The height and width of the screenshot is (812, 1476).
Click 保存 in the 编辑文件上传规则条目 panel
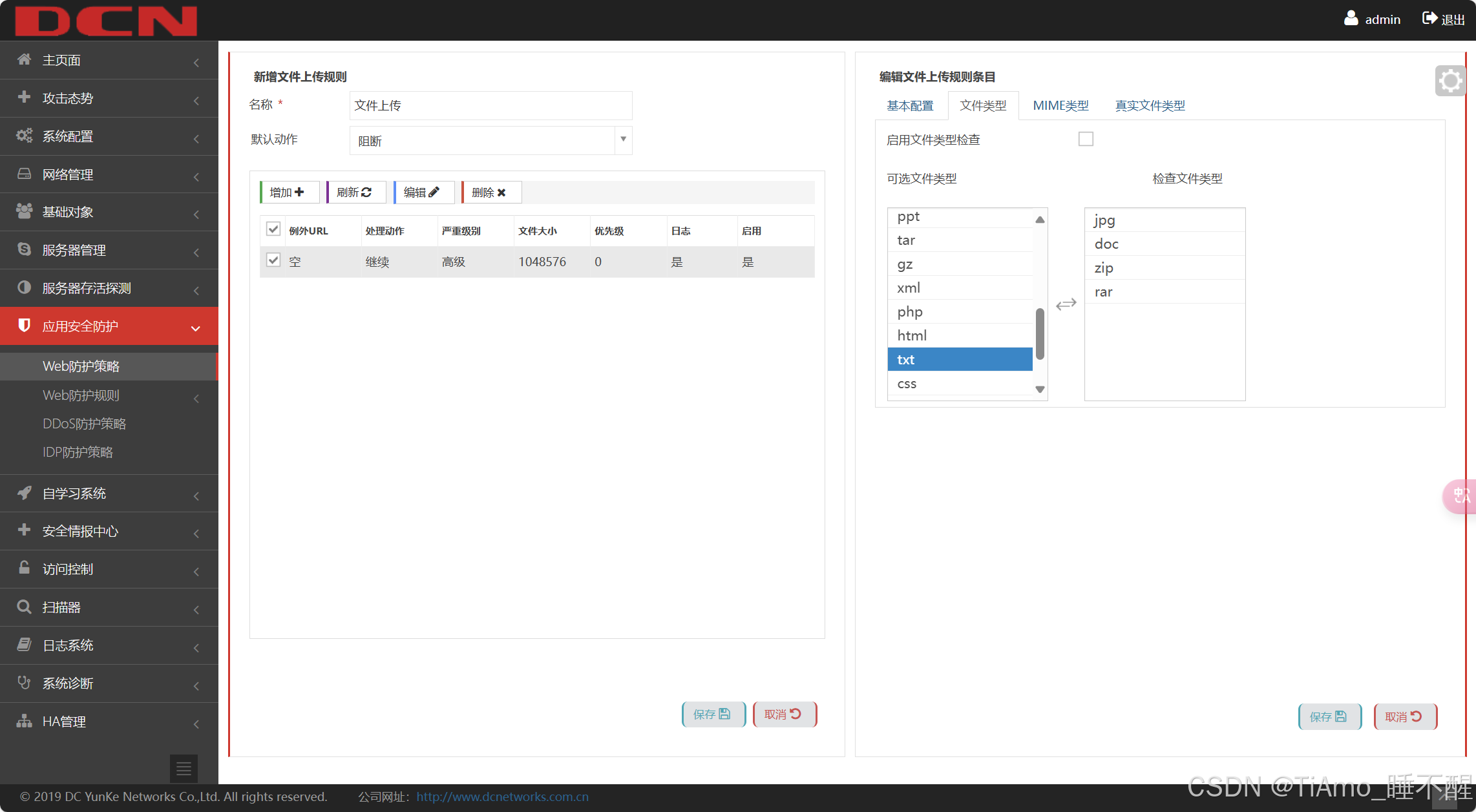coord(1330,717)
